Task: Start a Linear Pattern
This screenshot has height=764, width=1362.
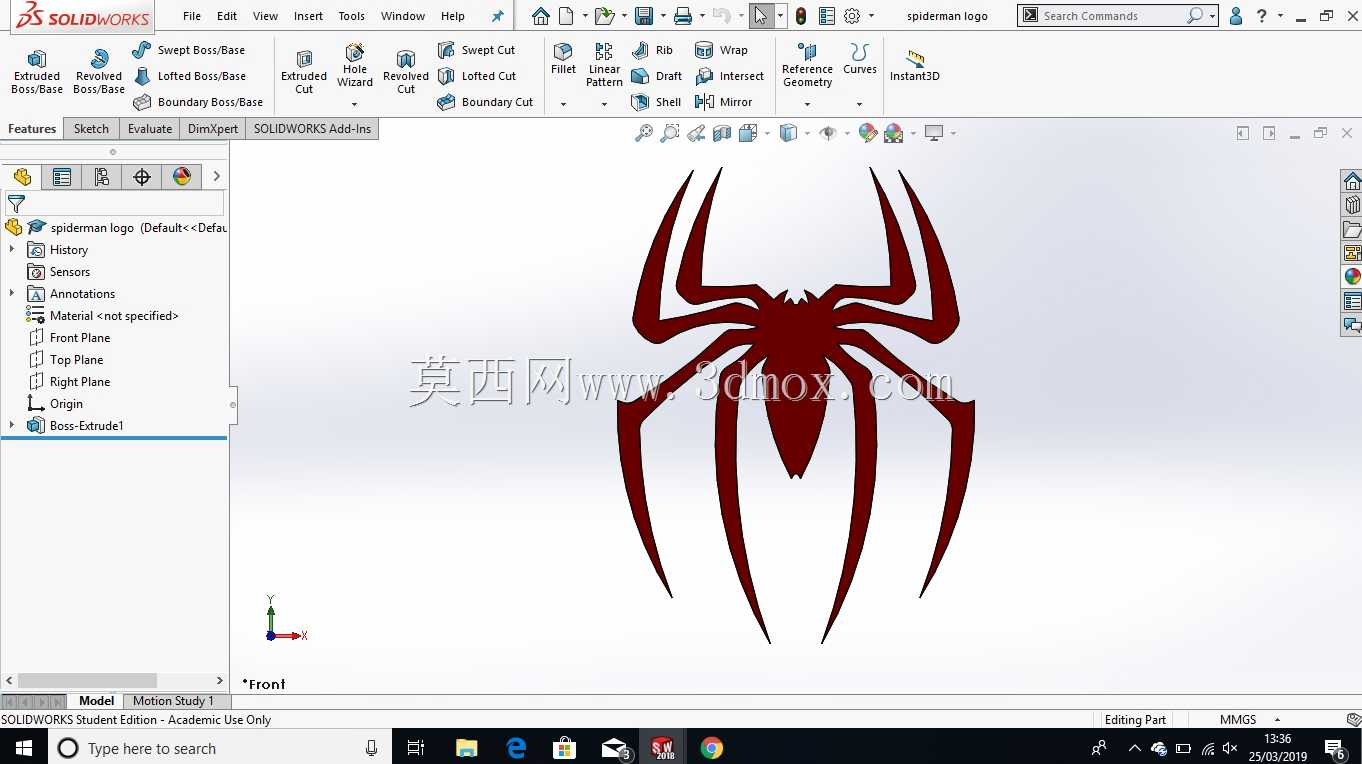Action: coord(604,66)
